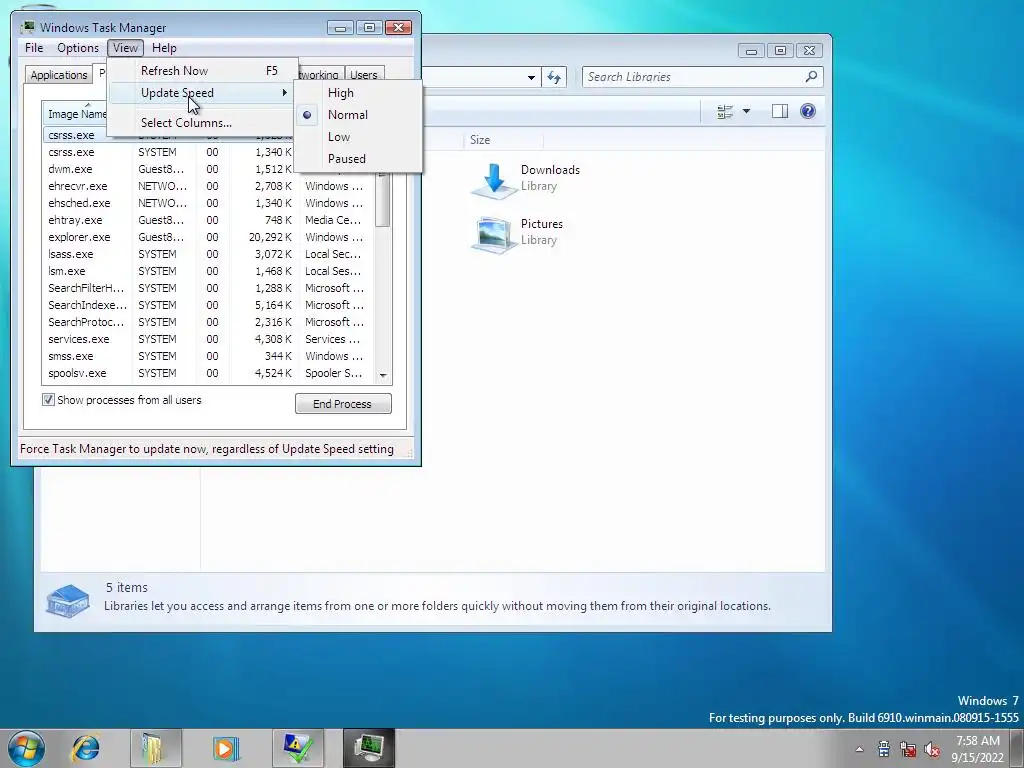The image size is (1024, 768).
Task: Select the Downloads library icon
Action: coord(493,180)
